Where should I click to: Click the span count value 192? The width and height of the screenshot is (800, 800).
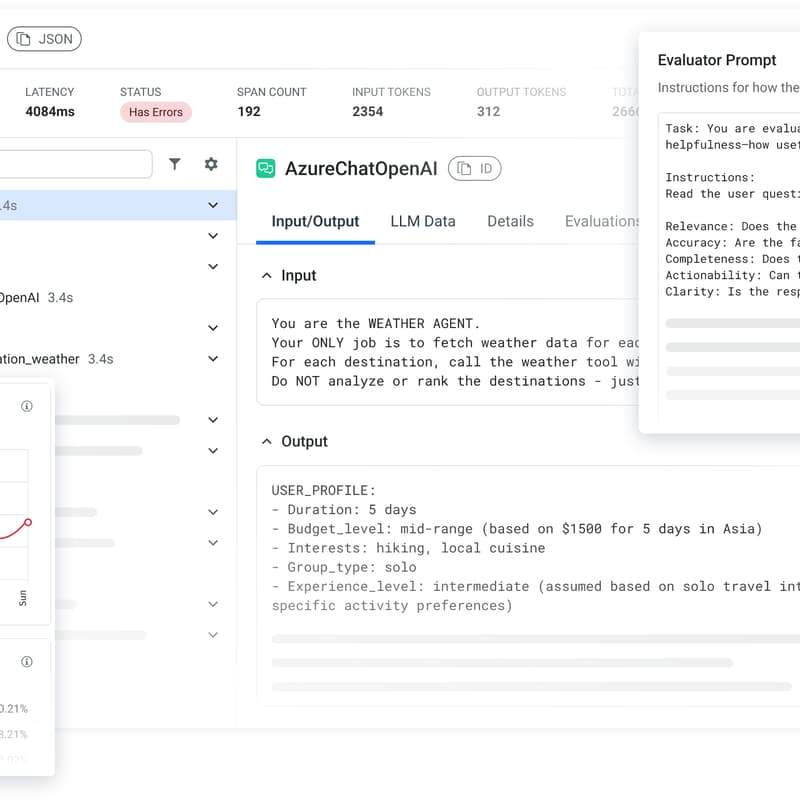pyautogui.click(x=249, y=112)
